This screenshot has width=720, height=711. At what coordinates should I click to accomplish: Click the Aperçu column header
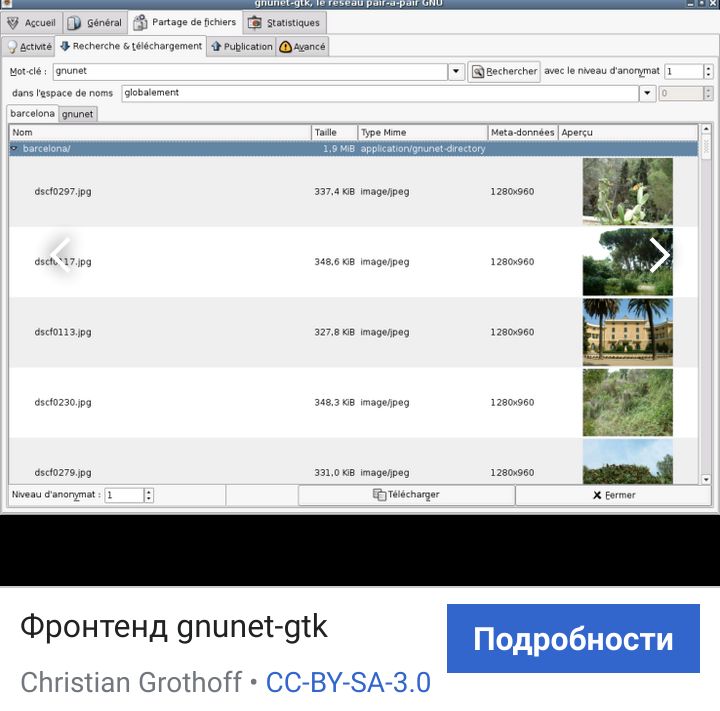click(628, 132)
